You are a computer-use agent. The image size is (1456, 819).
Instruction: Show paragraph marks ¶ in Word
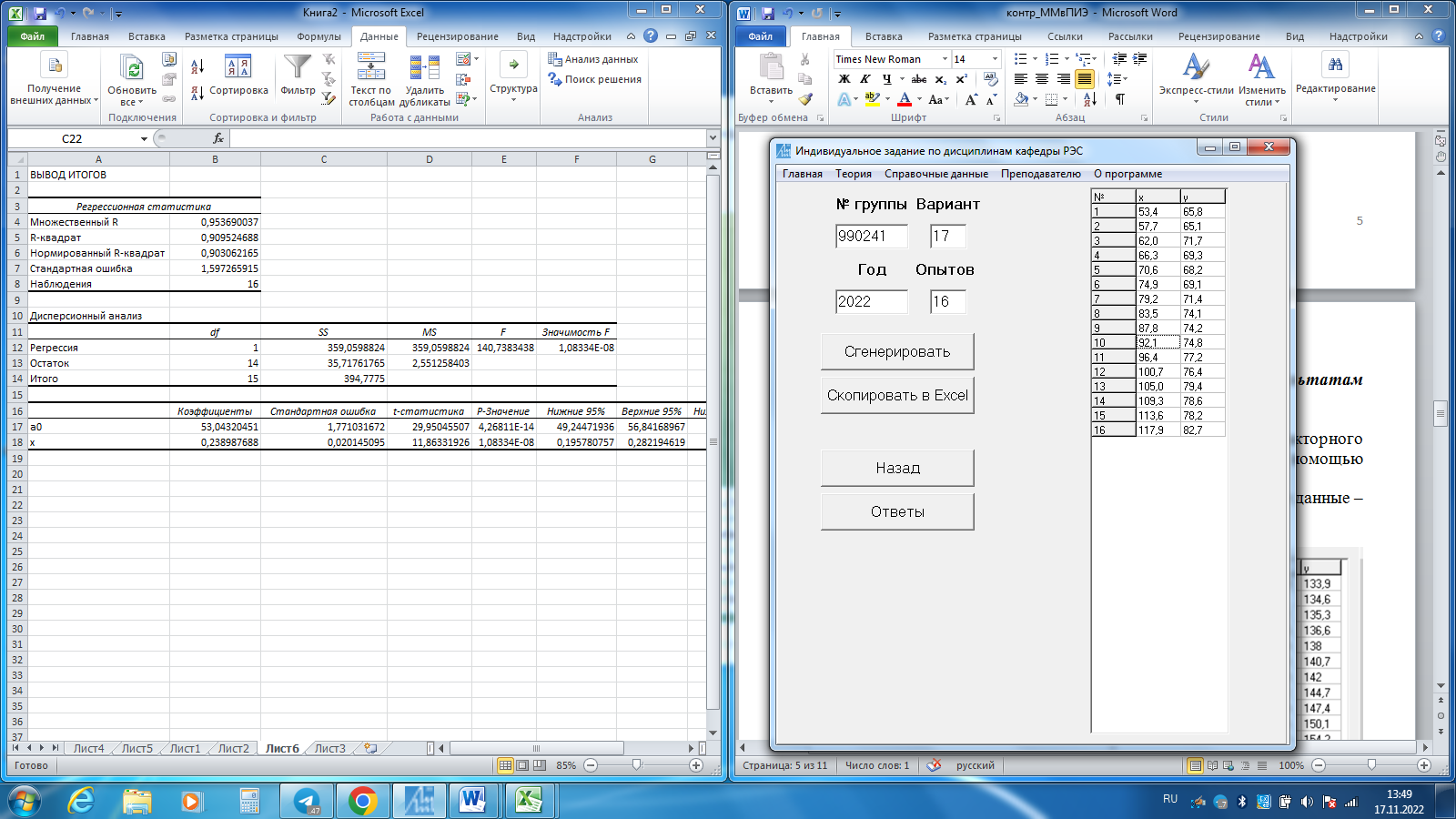point(1120,99)
